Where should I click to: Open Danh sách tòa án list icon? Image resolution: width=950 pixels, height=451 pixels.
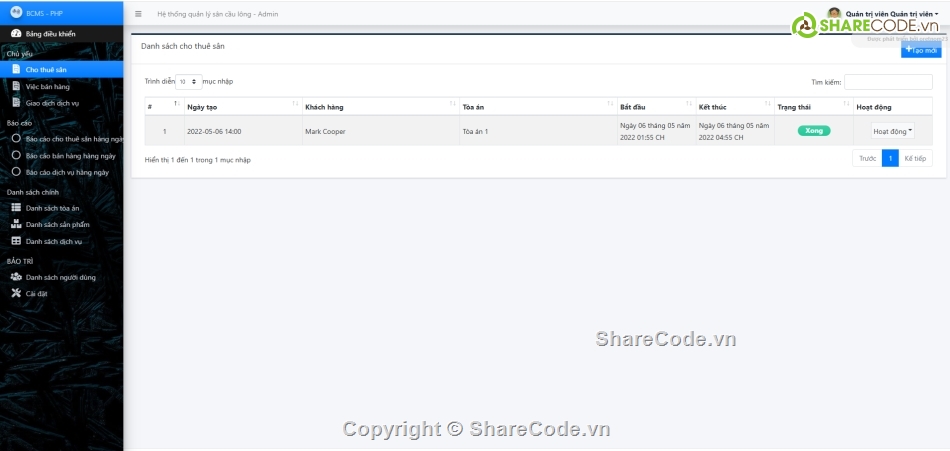tap(15, 207)
